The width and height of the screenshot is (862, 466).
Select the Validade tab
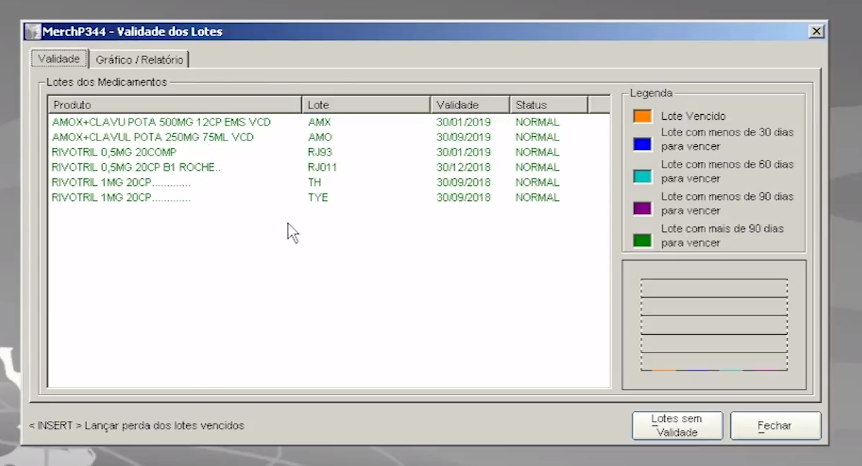[58, 59]
